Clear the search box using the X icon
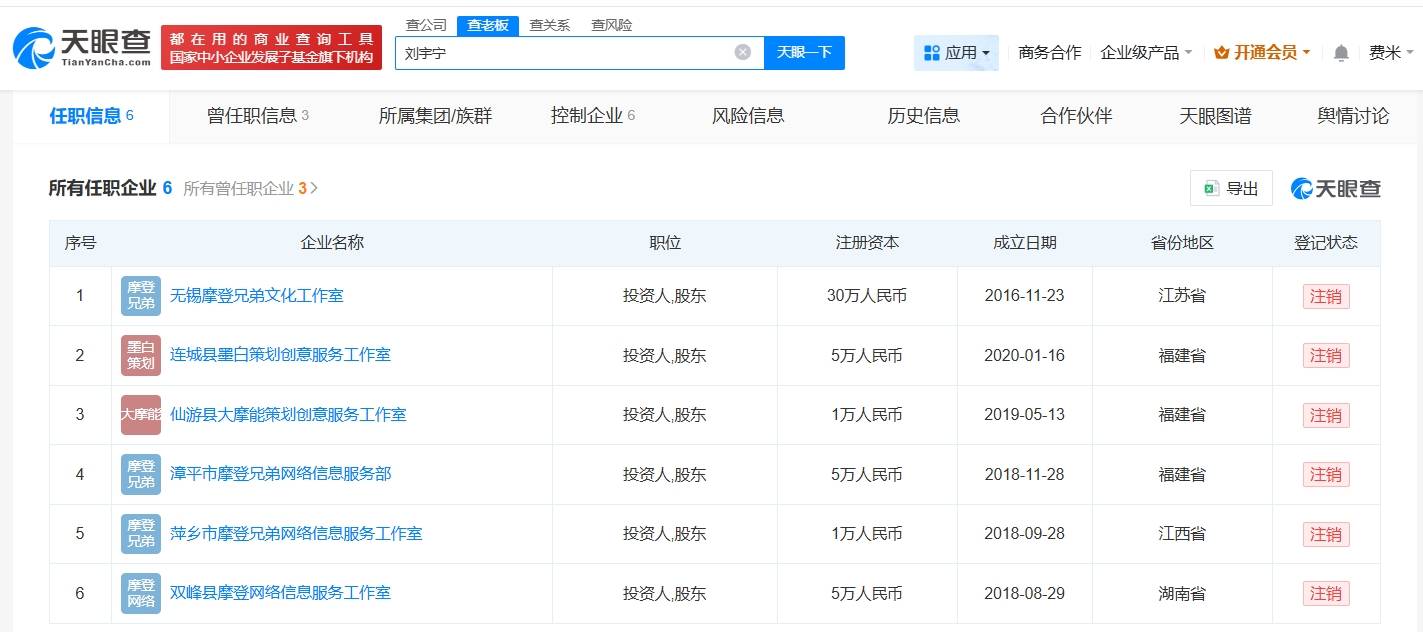This screenshot has height=632, width=1423. click(x=742, y=52)
